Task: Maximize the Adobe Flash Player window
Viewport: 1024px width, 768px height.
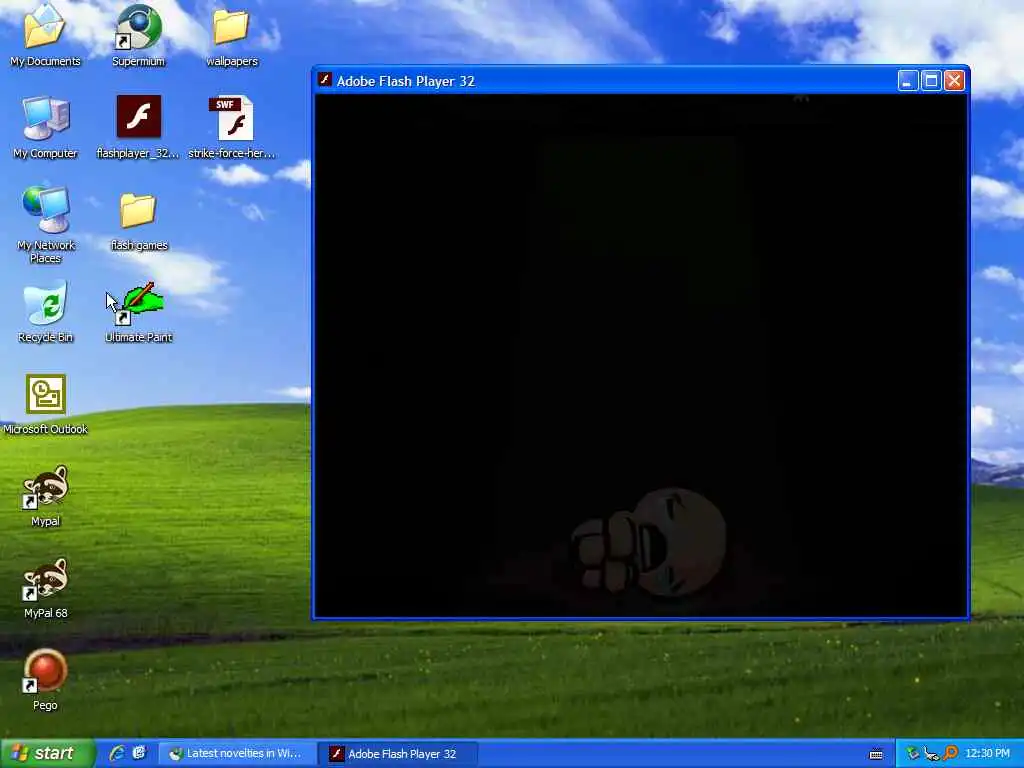Action: 931,81
